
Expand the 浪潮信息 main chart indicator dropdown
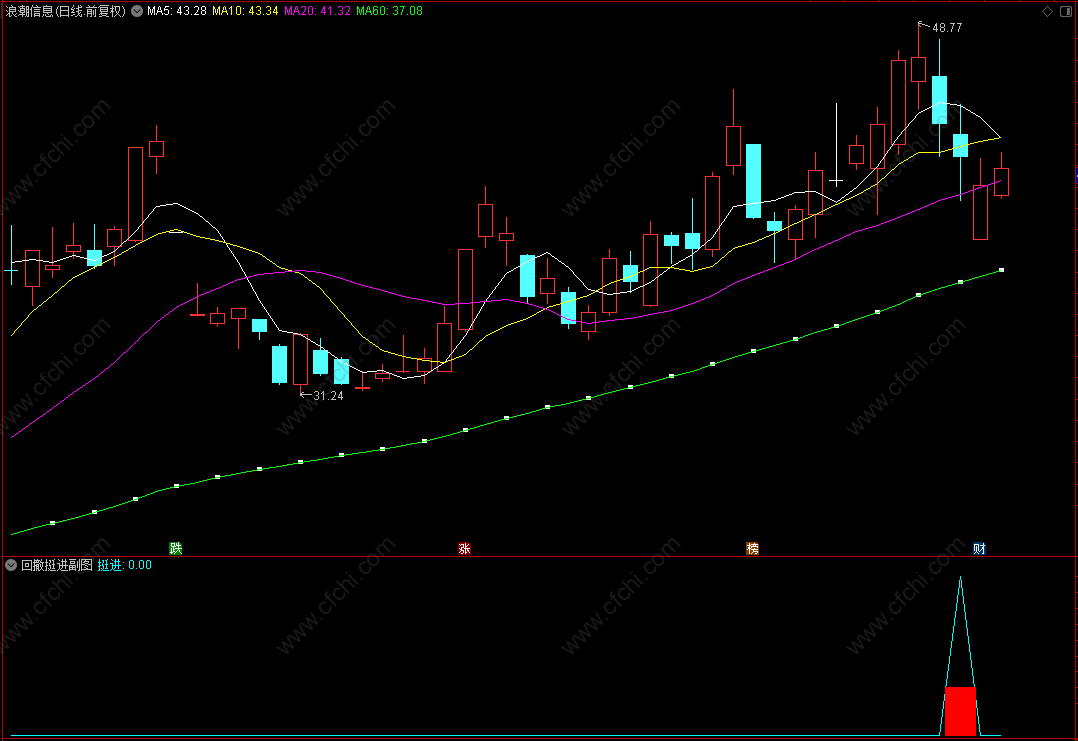pos(137,11)
